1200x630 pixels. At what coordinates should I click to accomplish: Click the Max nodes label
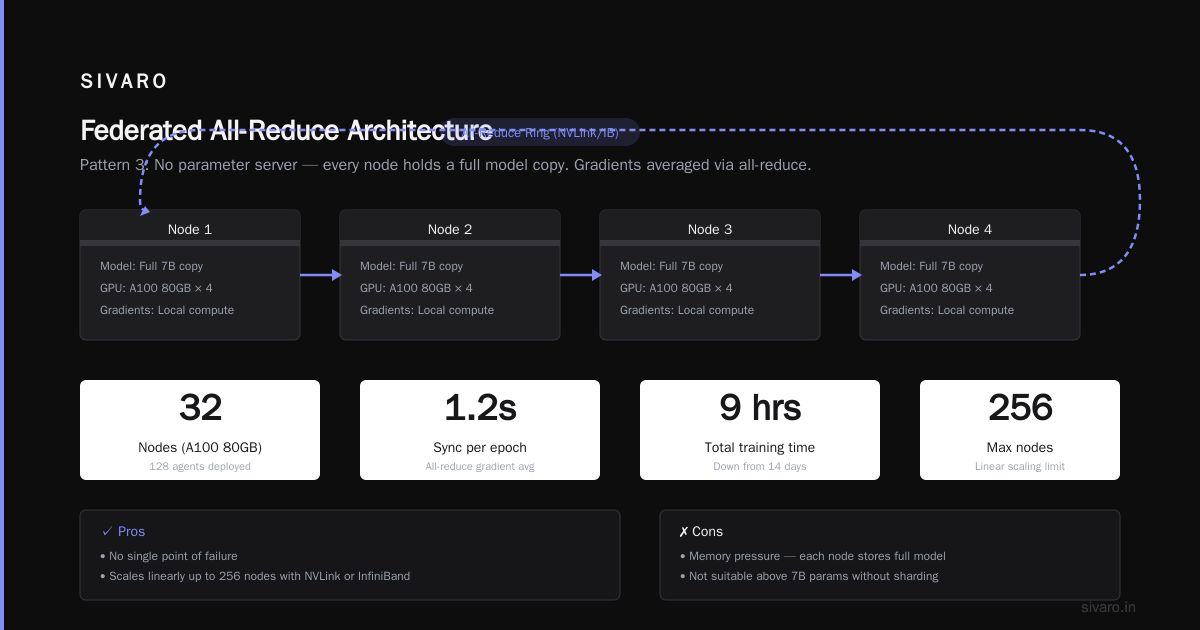point(1020,447)
